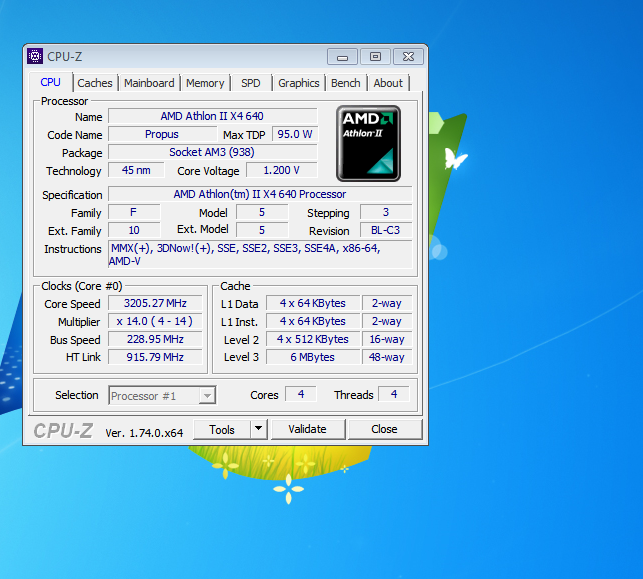Click the Cores count field
643x579 pixels.
point(300,395)
